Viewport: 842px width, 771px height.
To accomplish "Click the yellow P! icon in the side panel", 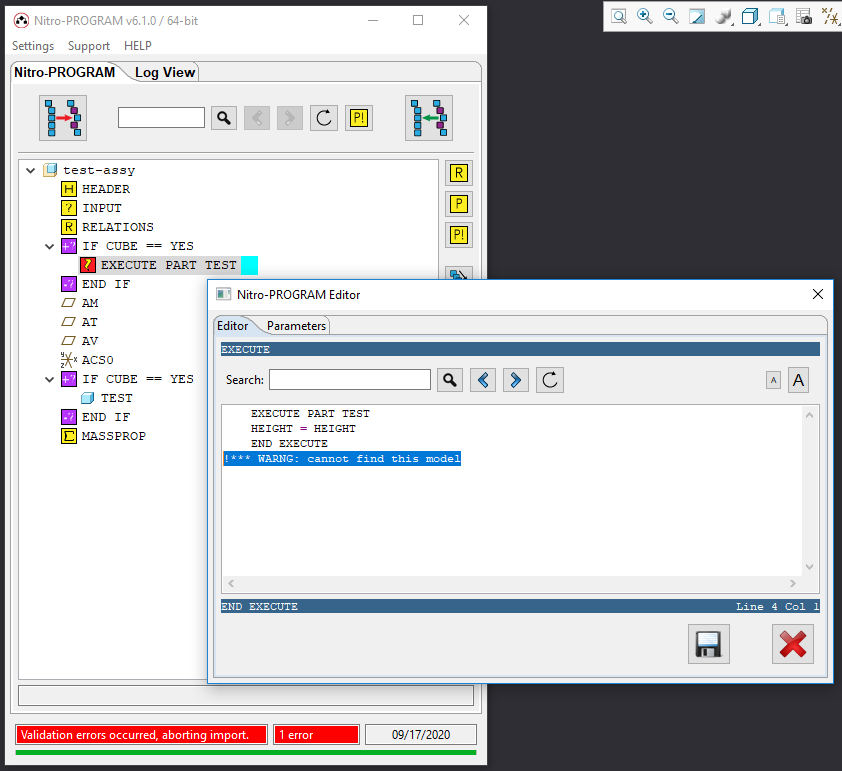I will (458, 235).
